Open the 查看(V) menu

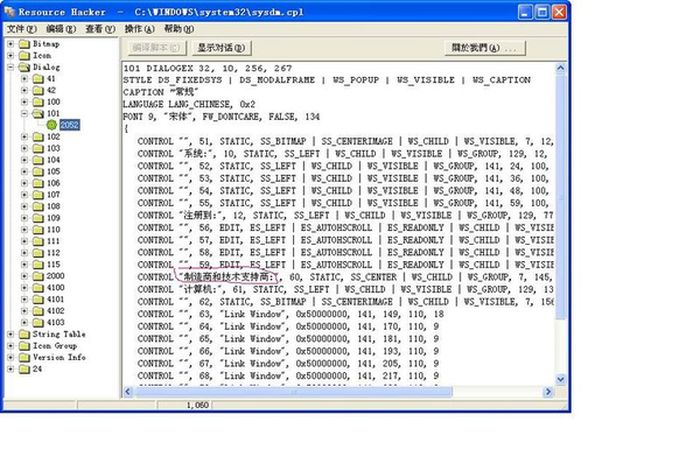(x=100, y=29)
